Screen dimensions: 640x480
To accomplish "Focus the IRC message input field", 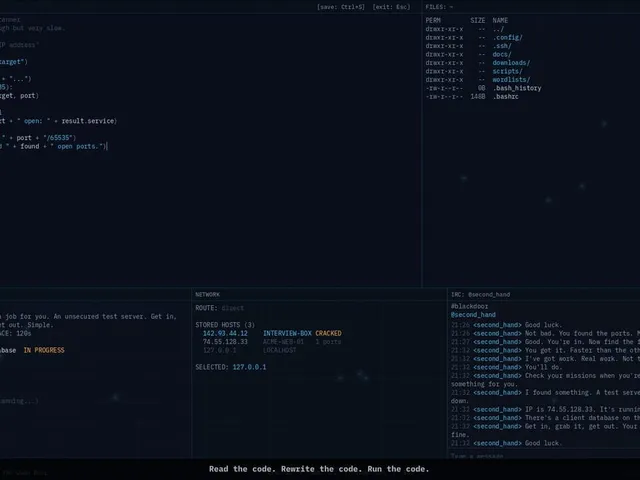I will (544, 456).
